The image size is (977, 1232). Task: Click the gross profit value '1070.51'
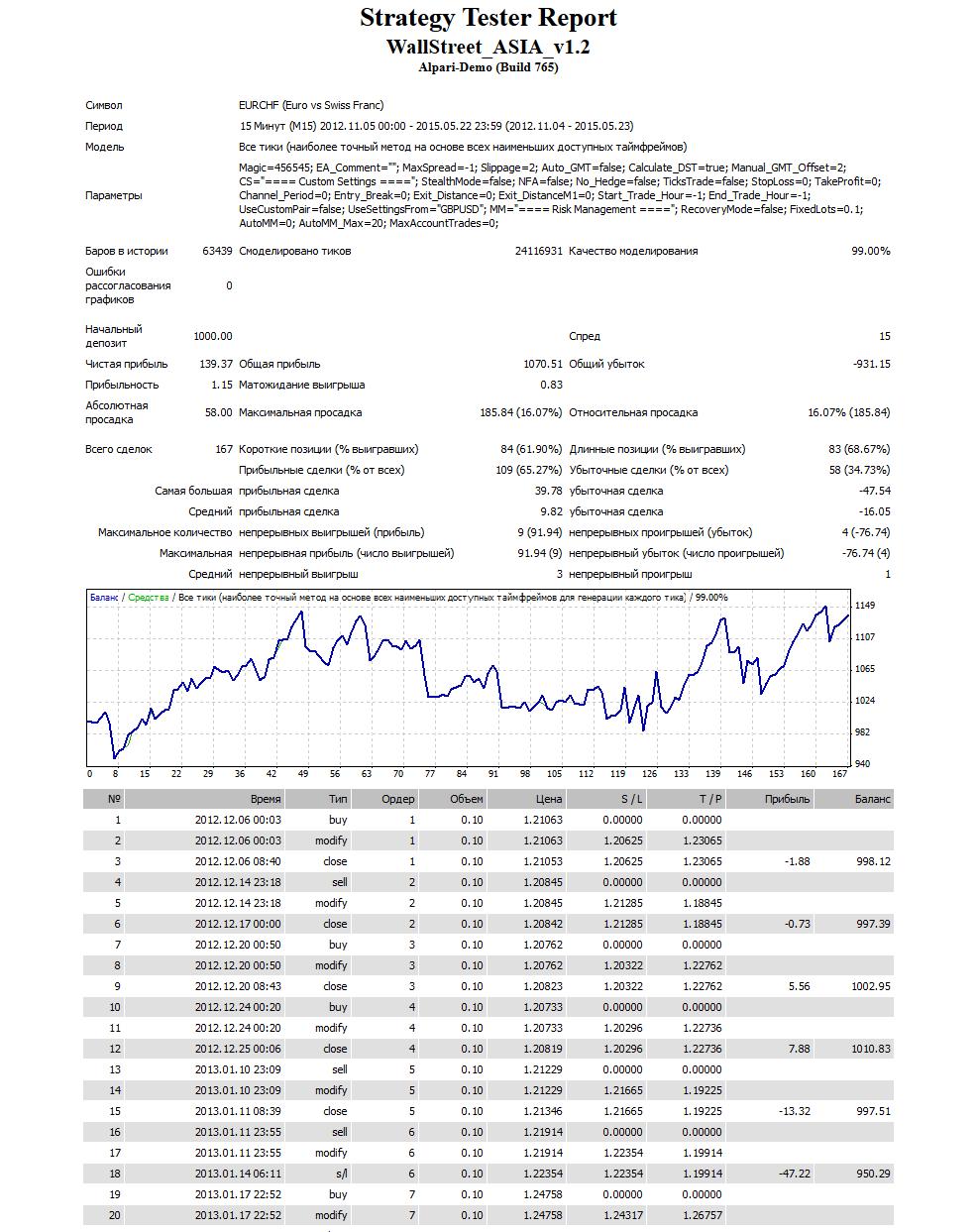[x=543, y=364]
